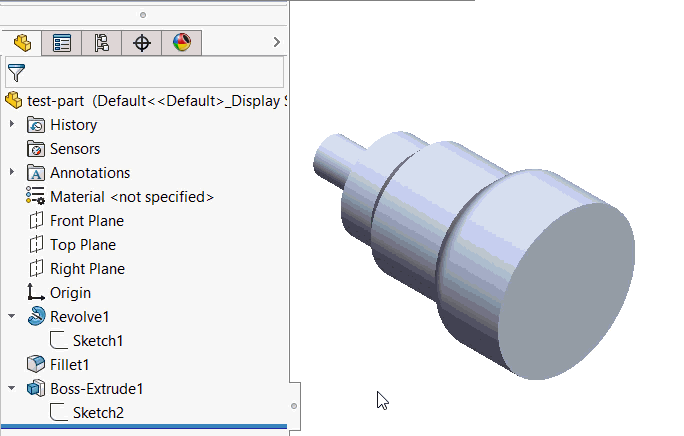Switch to the ConfigurationManager tab

pyautogui.click(x=101, y=43)
